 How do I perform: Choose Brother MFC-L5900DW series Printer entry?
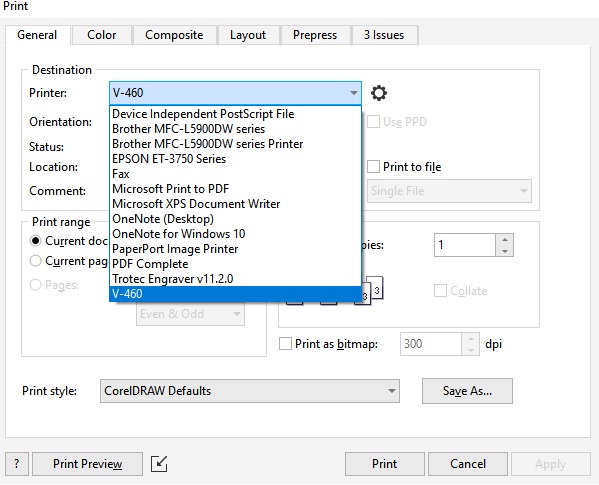235,144
